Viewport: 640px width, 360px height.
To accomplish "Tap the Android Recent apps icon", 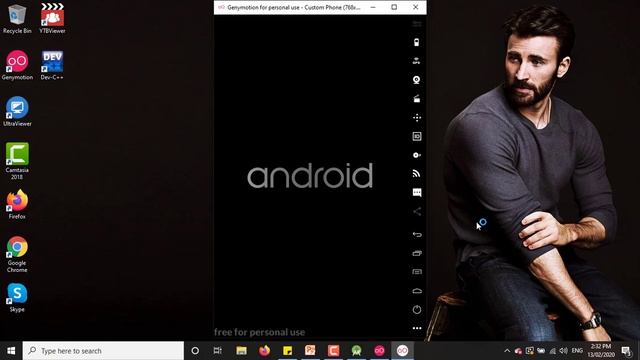I will coord(417,253).
